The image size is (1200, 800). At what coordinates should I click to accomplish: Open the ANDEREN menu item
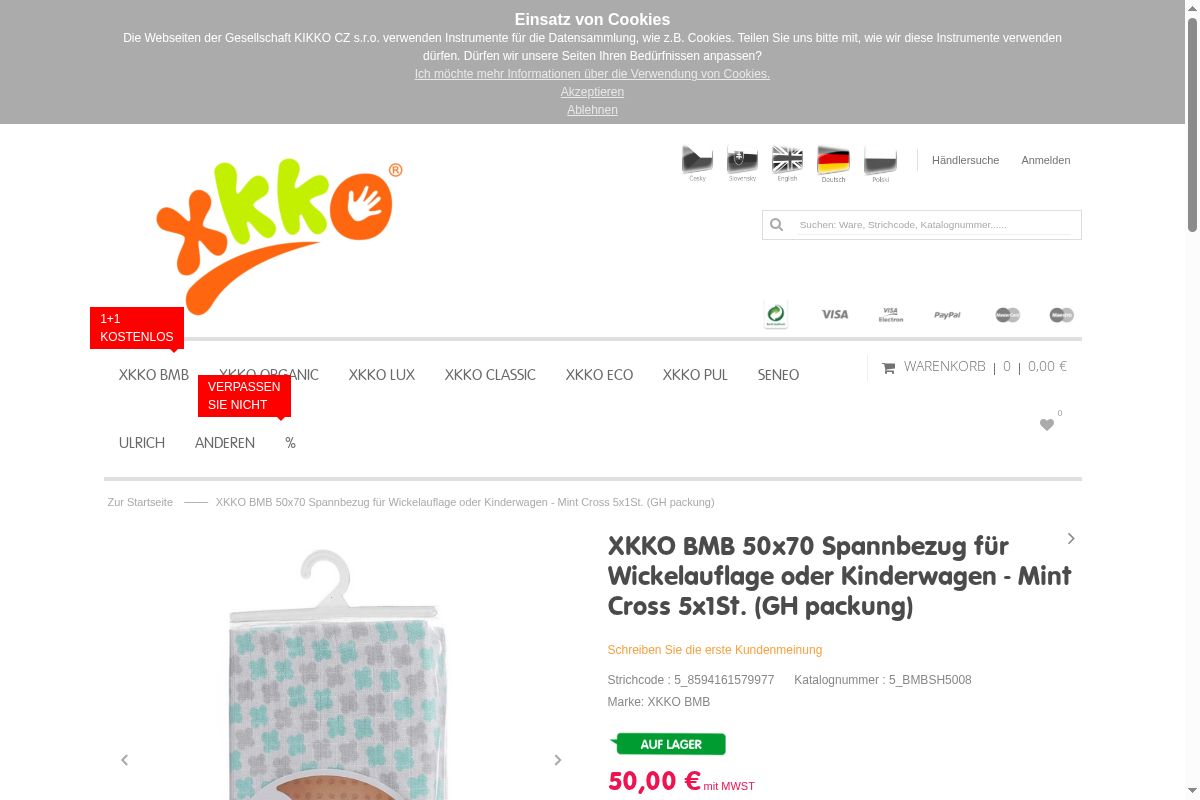[x=225, y=443]
